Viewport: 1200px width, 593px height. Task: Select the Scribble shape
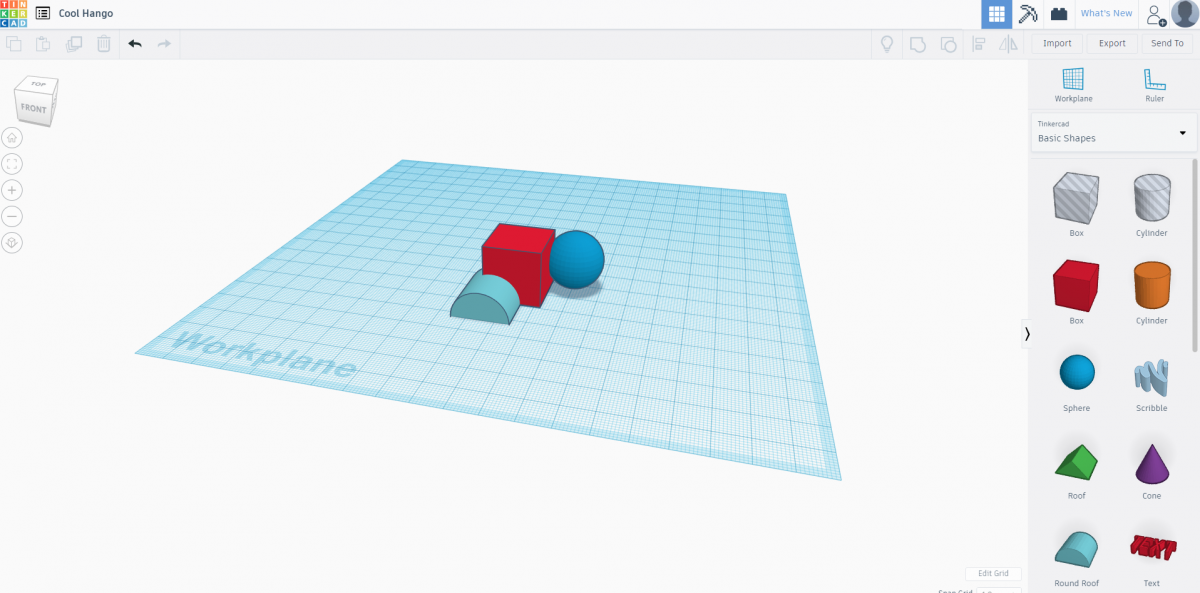point(1151,377)
